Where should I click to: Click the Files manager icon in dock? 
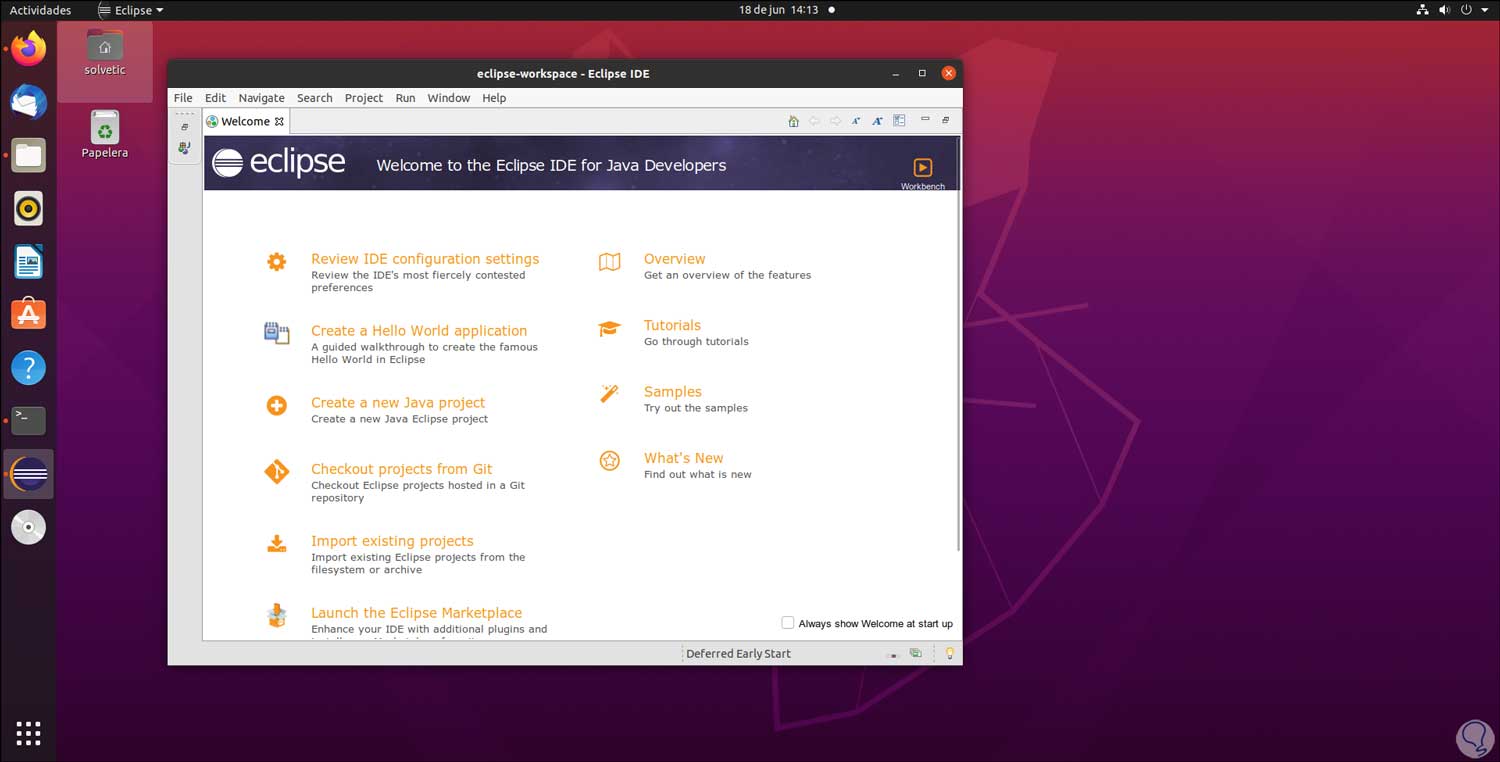point(28,155)
